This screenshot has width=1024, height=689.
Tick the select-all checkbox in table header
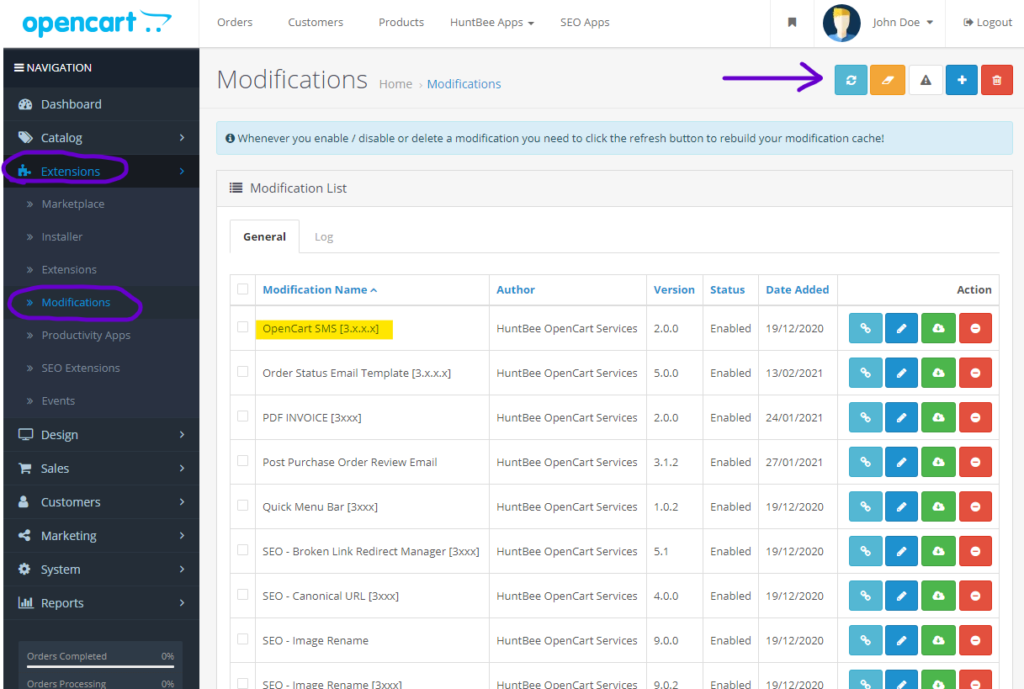point(242,289)
